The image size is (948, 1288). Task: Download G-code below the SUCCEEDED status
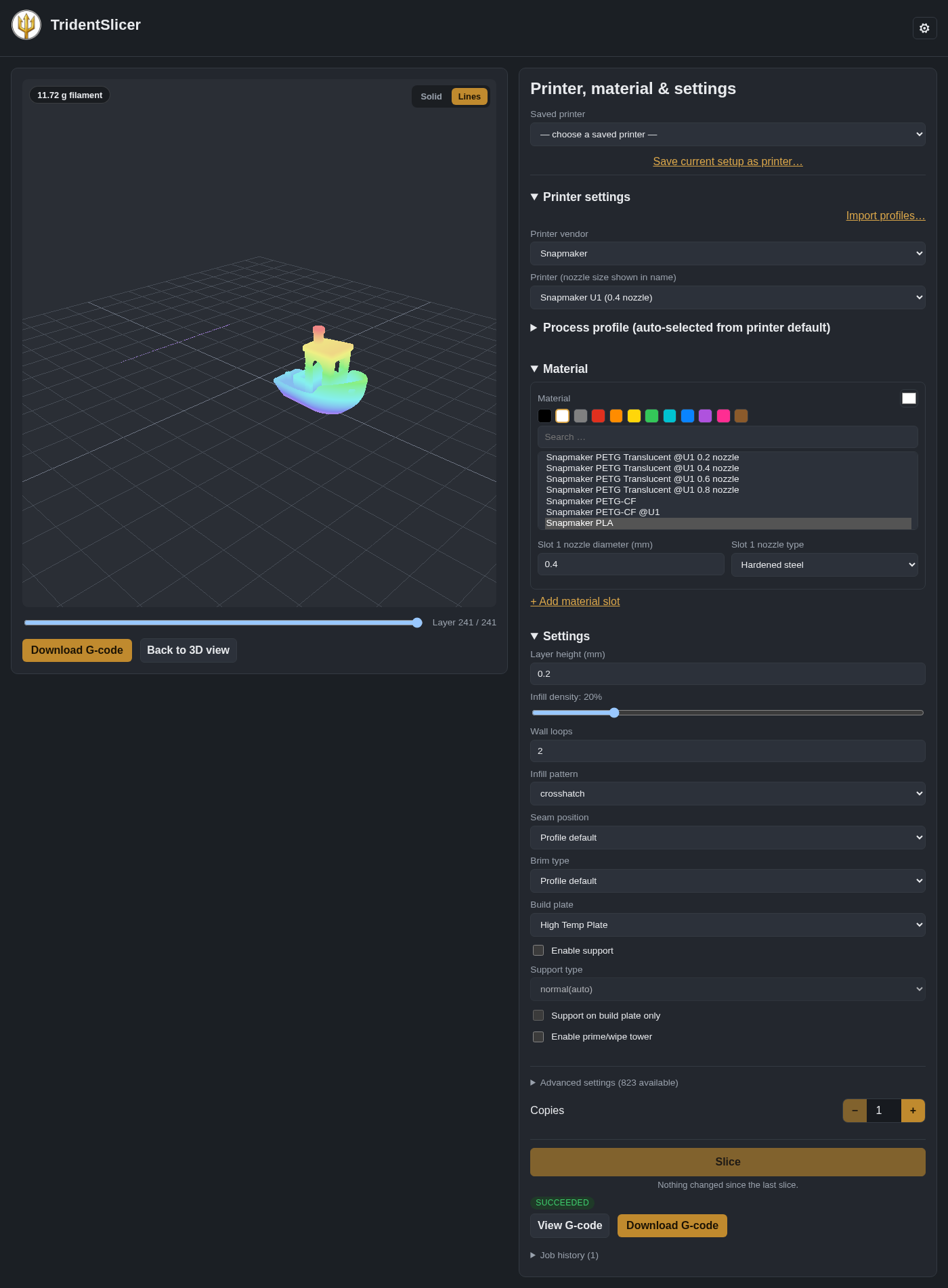coord(672,1226)
